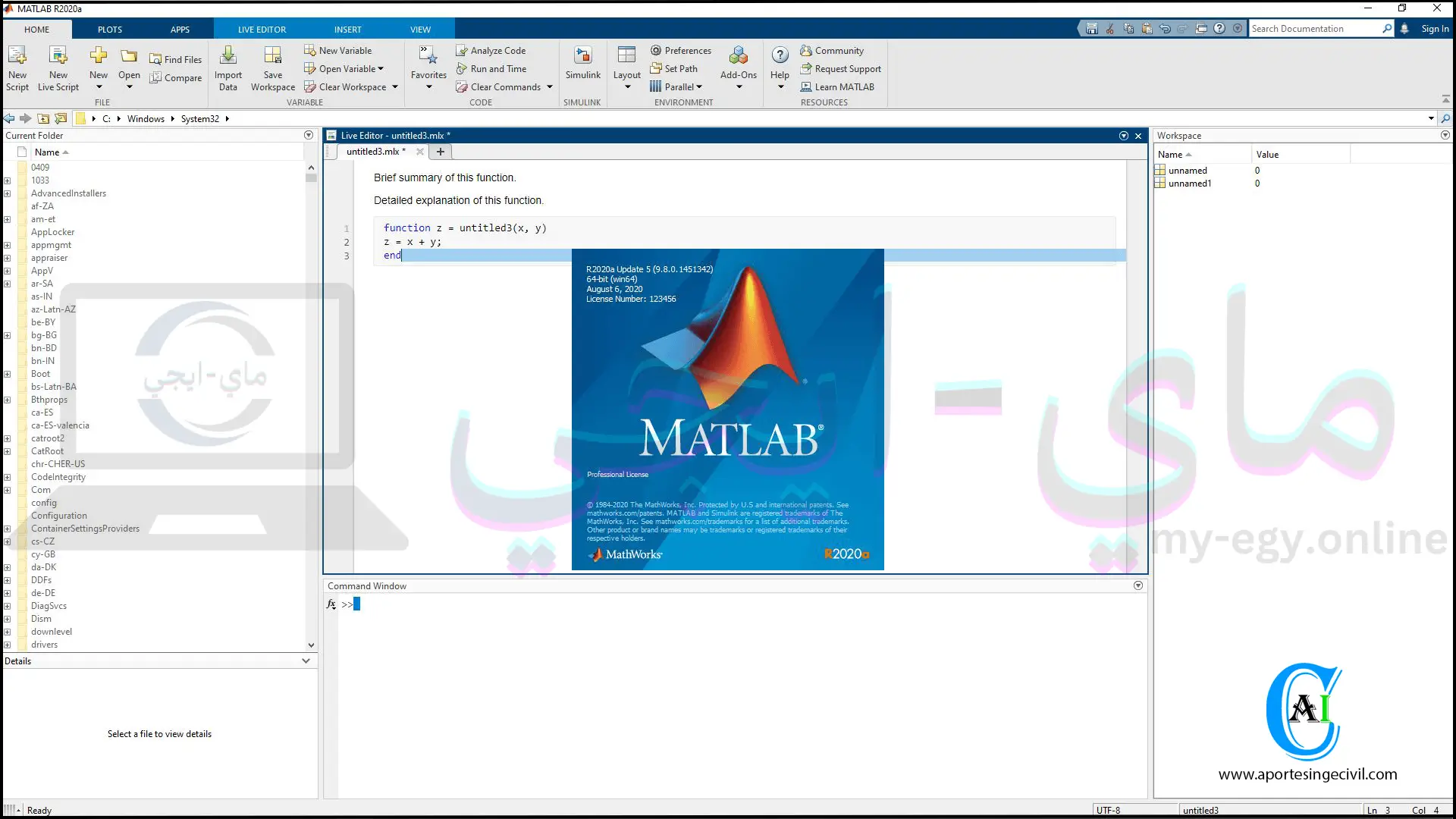The width and height of the screenshot is (1456, 819).
Task: Switch to the PLOTS tab
Action: 110,29
